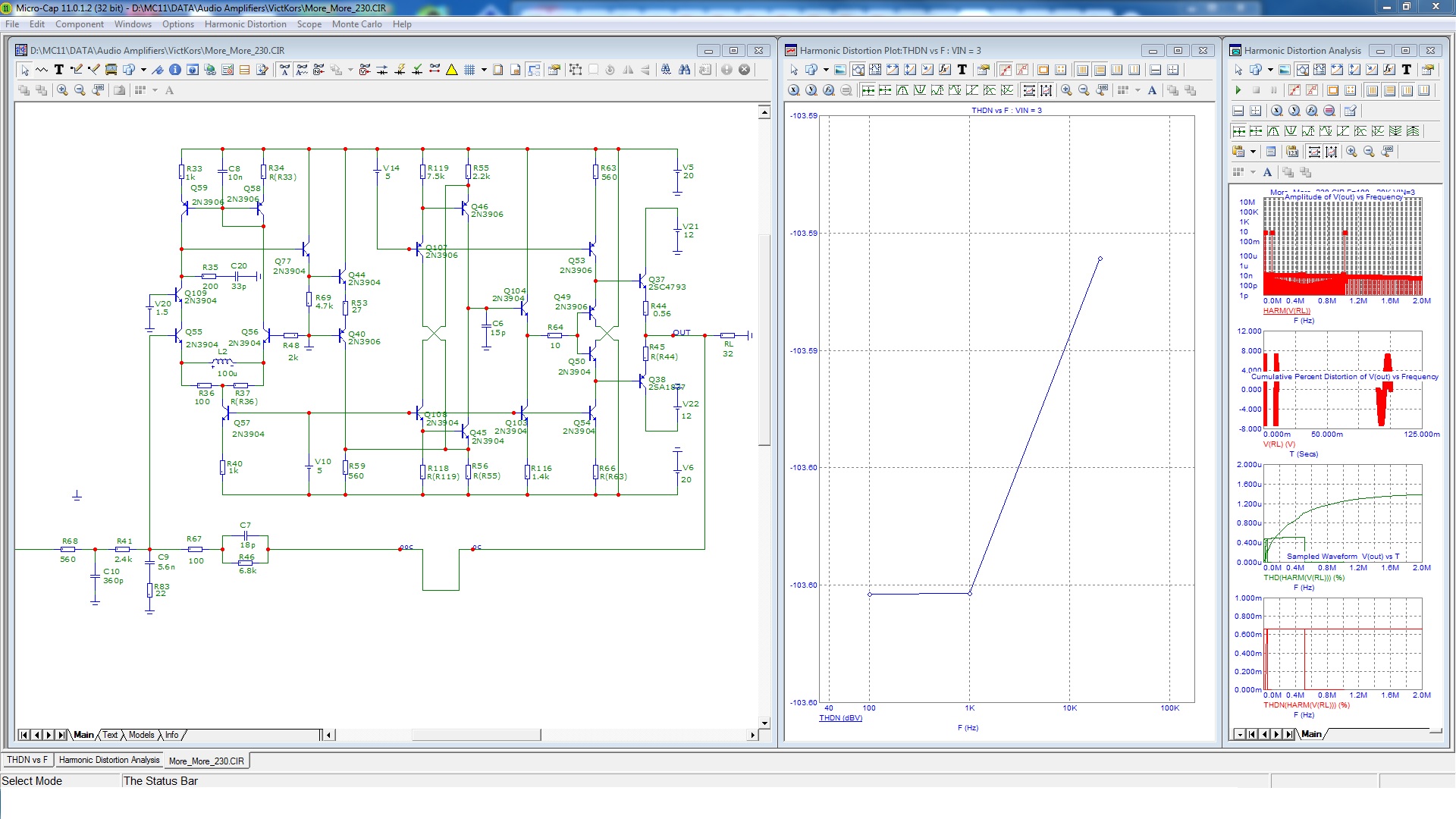1456x819 pixels.
Task: Toggle Data Points in Distortion Plot toolbar
Action: [1006, 70]
